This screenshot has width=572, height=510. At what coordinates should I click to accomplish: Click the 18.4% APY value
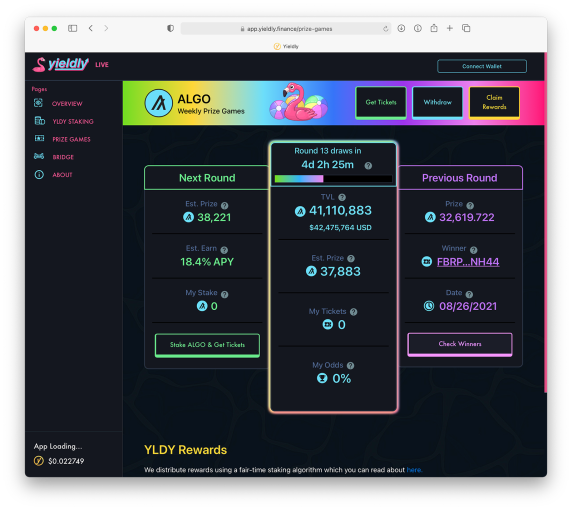[x=207, y=262]
